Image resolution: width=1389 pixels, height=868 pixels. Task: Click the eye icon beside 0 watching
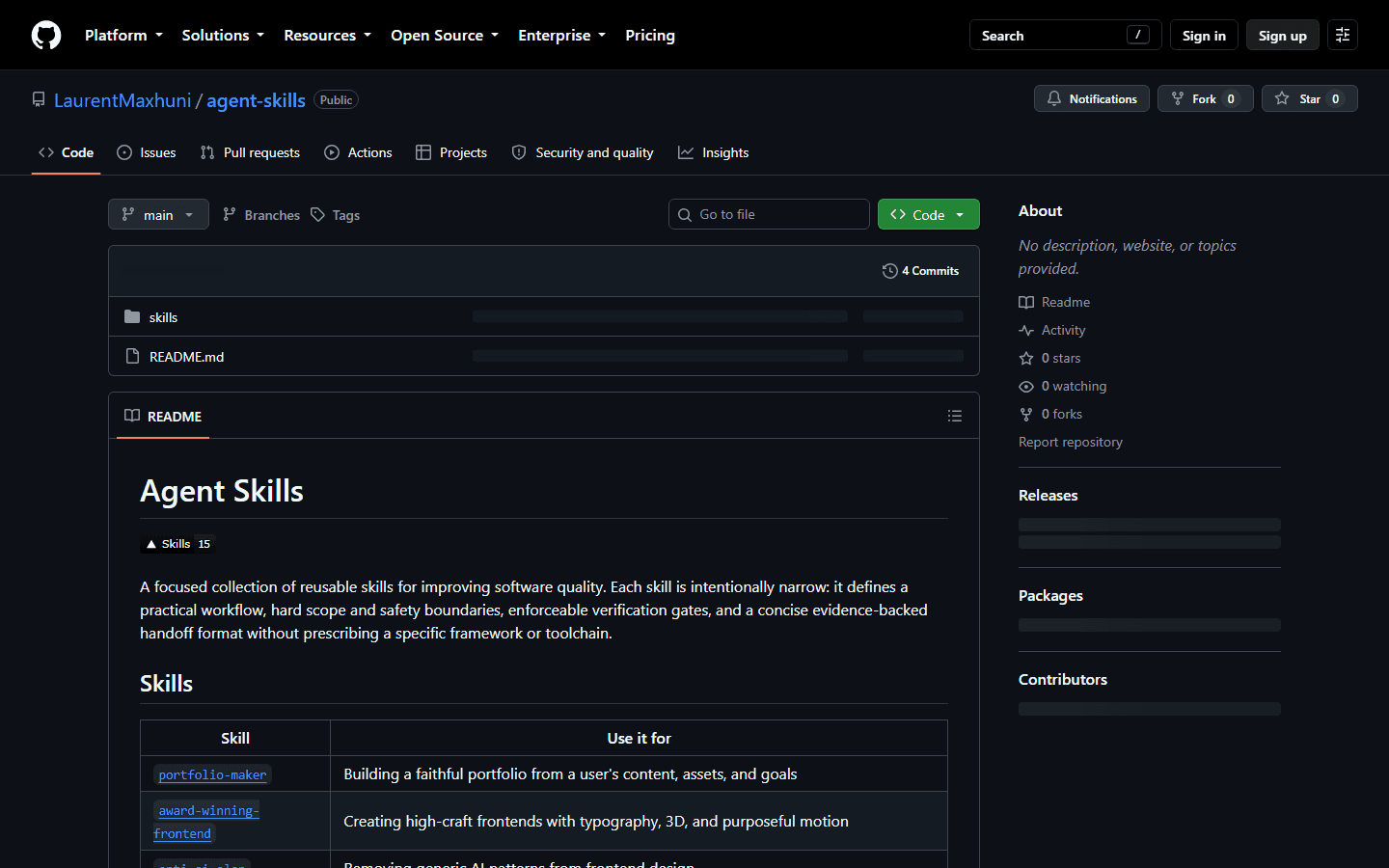pyautogui.click(x=1026, y=386)
